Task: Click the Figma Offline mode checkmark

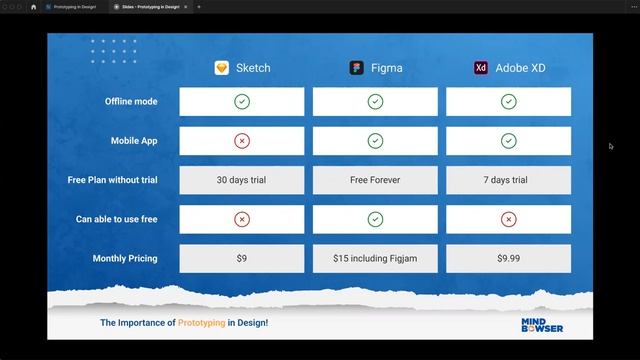Action: tap(375, 102)
